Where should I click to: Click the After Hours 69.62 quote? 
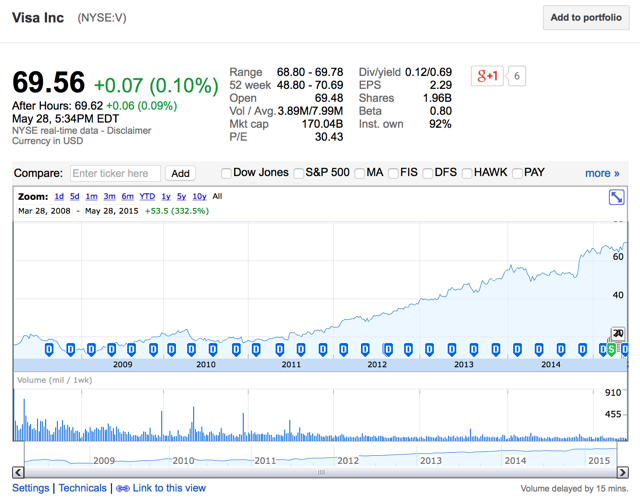click(x=94, y=106)
